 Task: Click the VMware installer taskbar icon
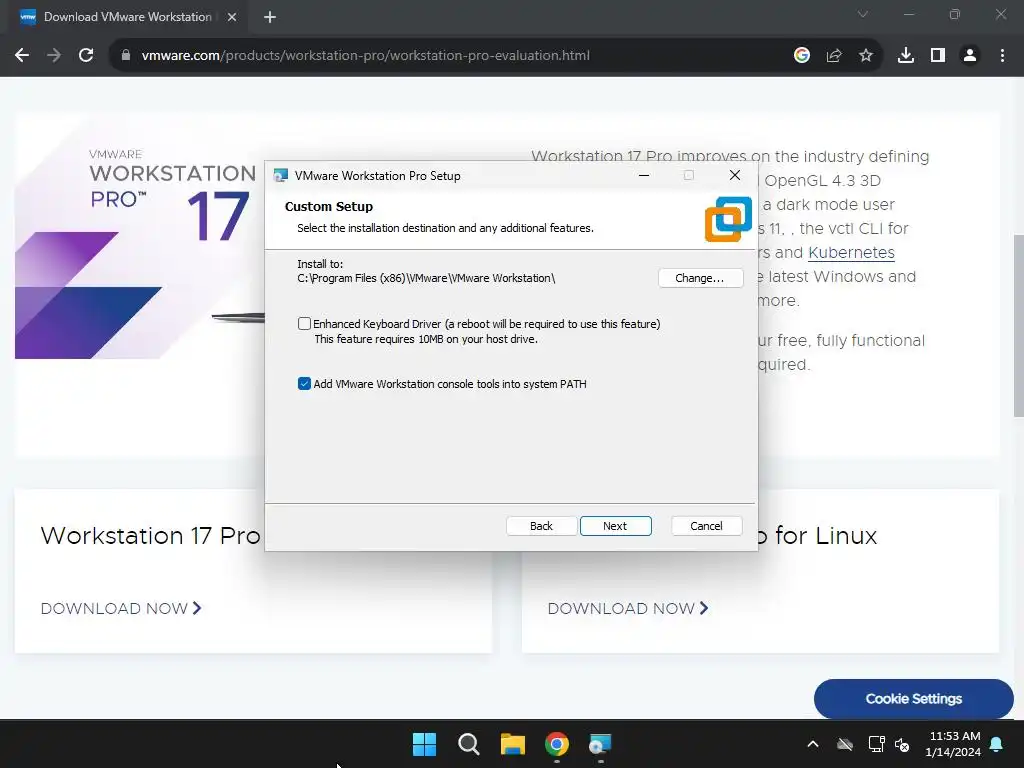click(x=600, y=744)
